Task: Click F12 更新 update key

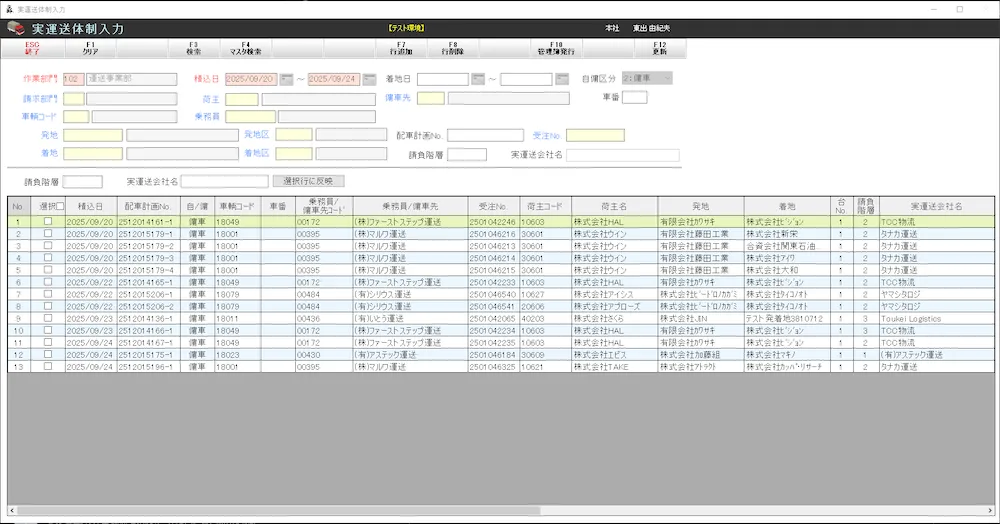Action: (x=659, y=47)
